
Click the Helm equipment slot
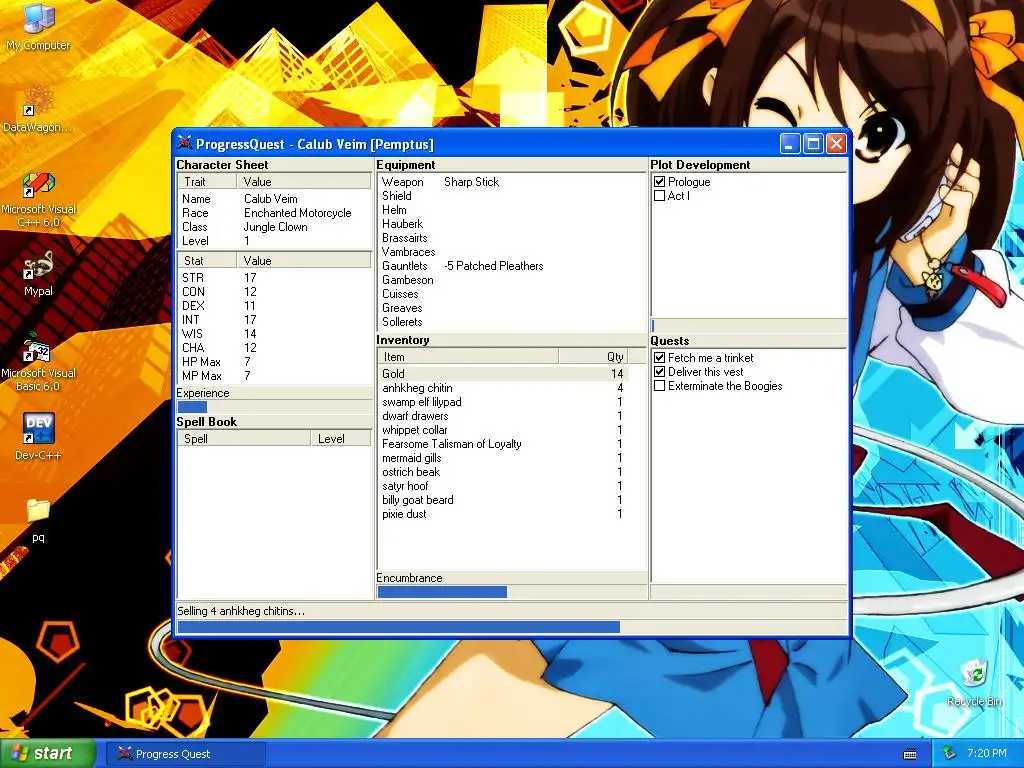(x=511, y=210)
